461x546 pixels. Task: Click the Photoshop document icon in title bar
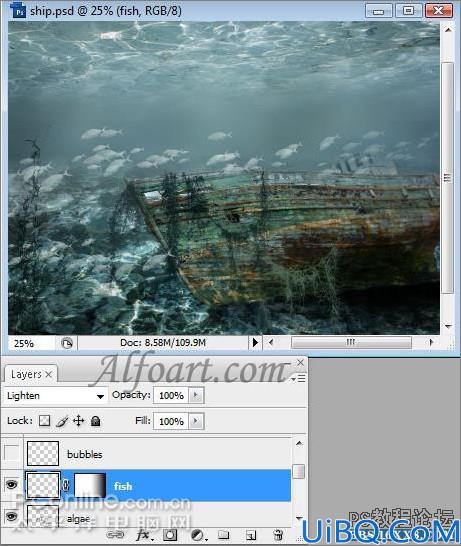click(x=18, y=11)
